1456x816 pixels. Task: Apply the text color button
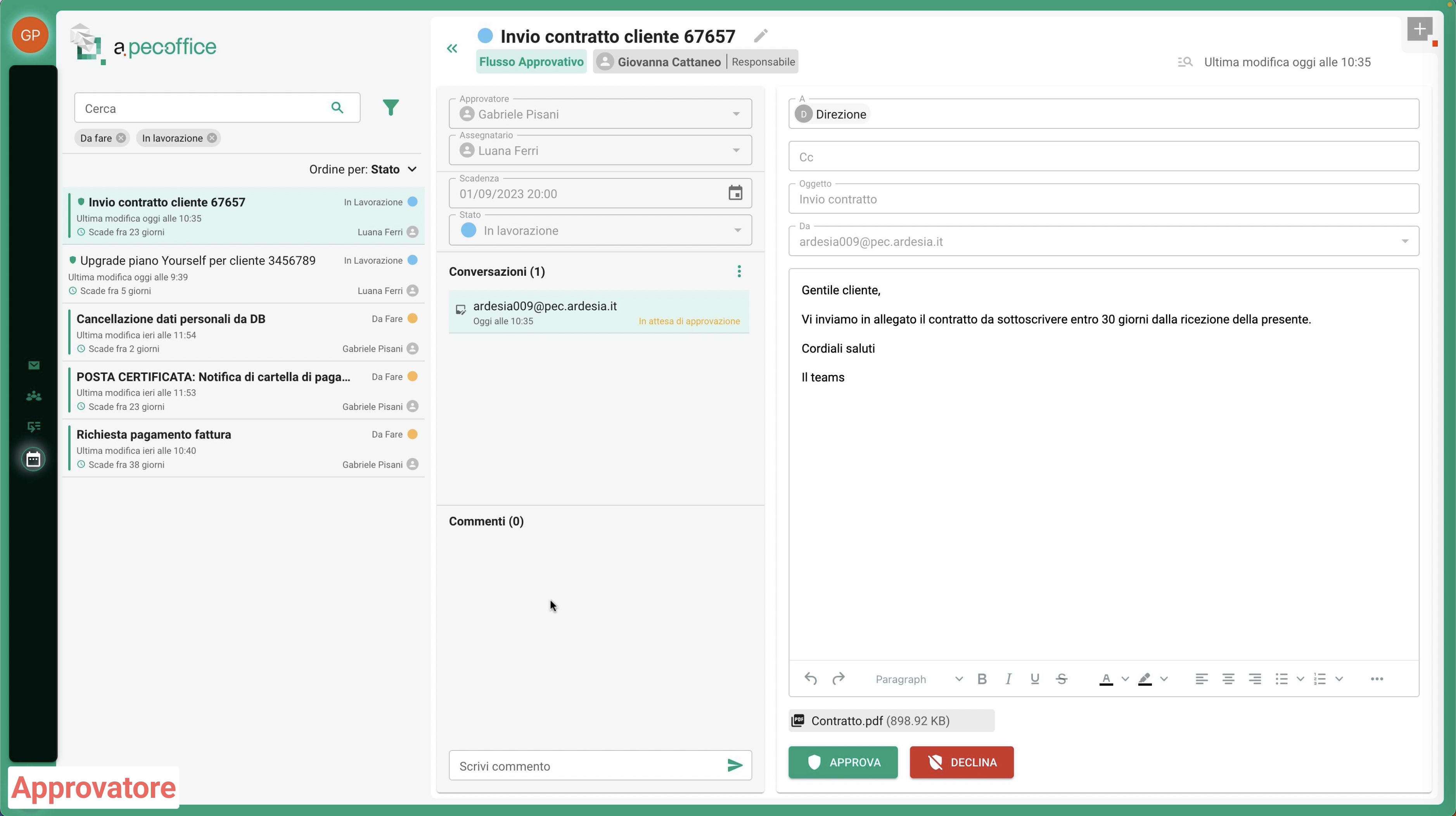click(1106, 679)
